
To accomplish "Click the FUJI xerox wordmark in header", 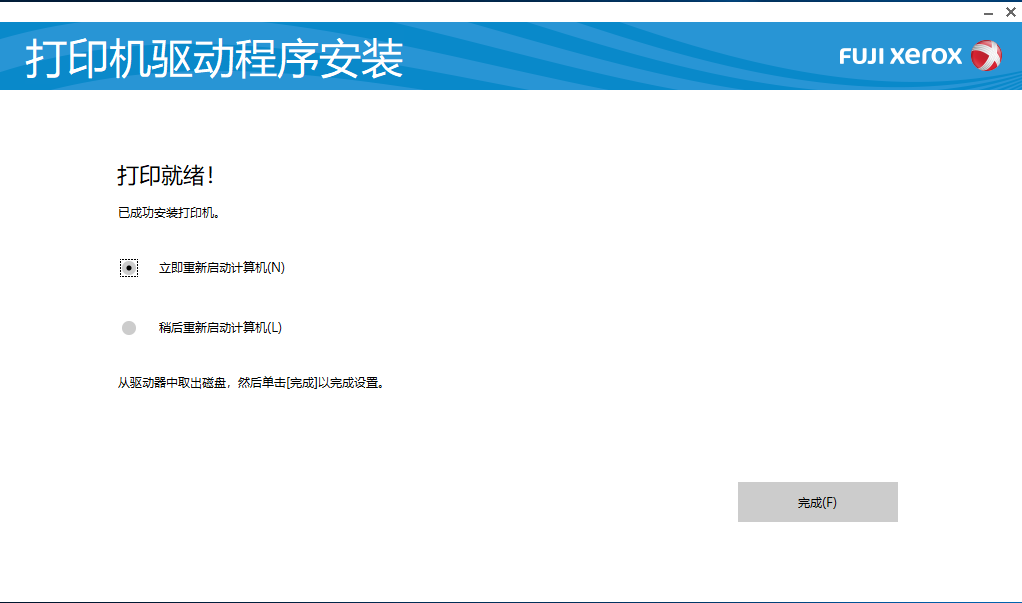I will (x=900, y=56).
